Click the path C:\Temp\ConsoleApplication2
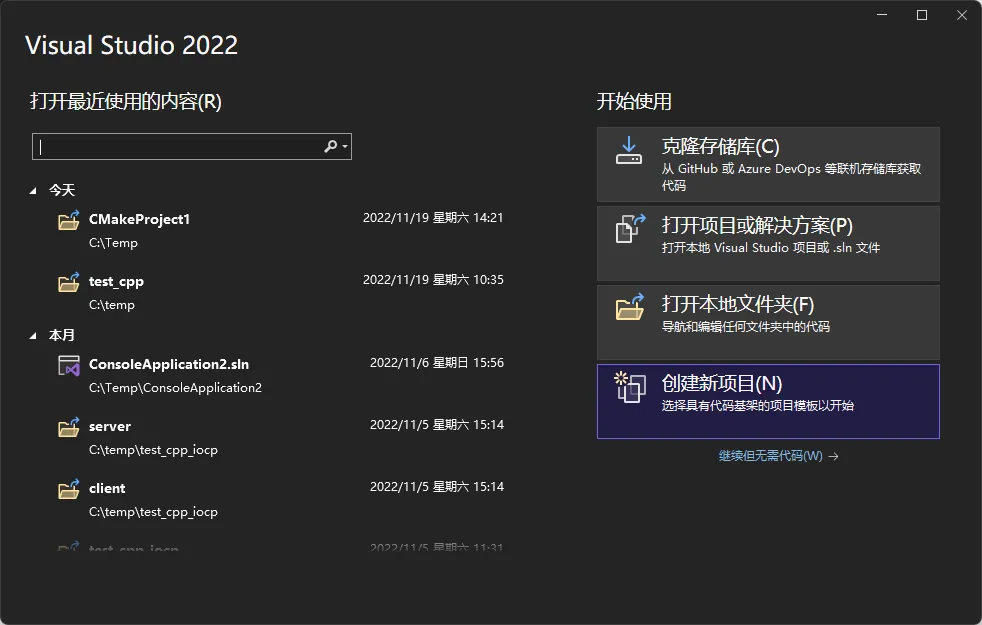Viewport: 982px width, 625px height. (x=175, y=388)
